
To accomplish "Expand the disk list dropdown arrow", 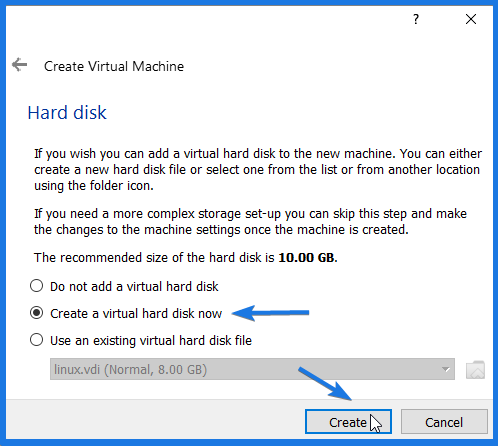I will point(446,369).
